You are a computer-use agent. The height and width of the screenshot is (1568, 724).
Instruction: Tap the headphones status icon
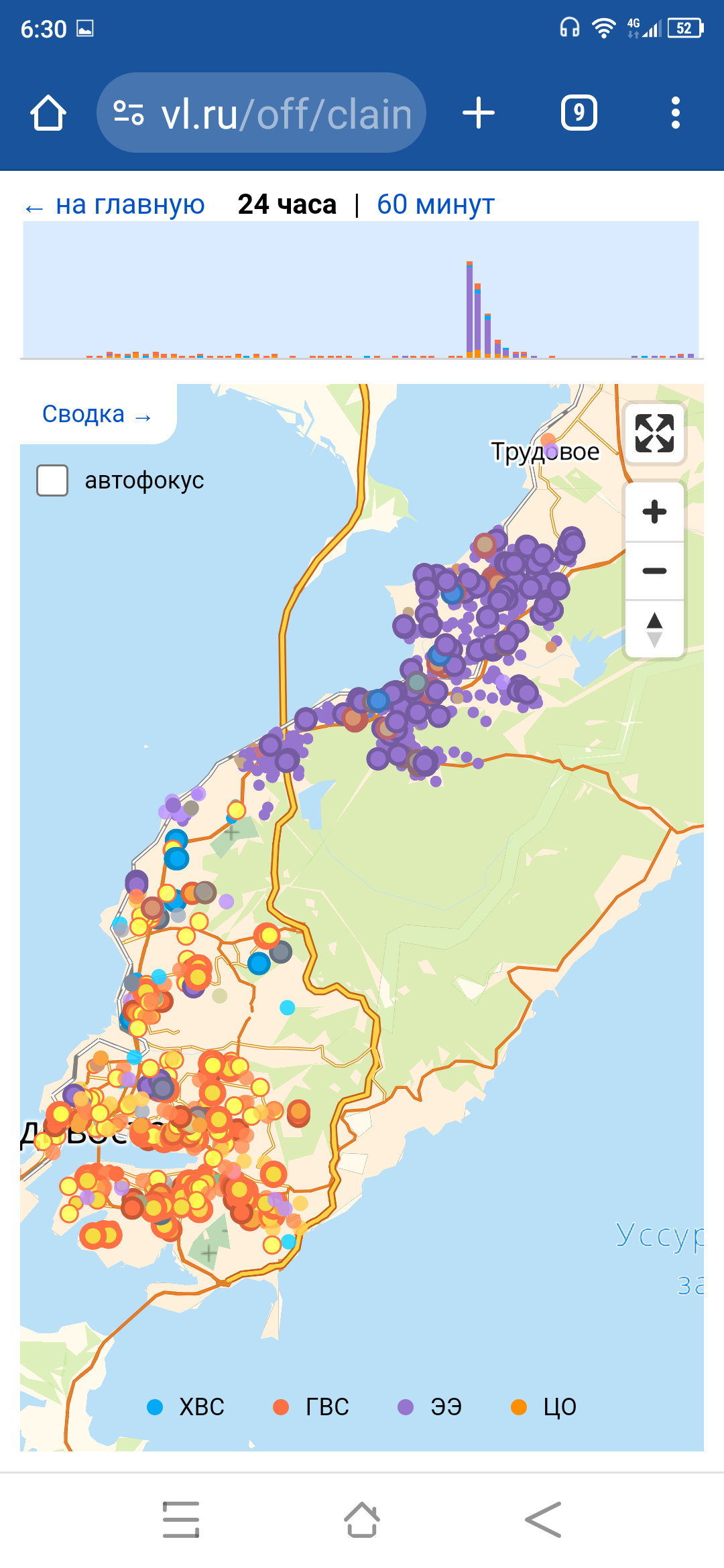pyautogui.click(x=570, y=27)
